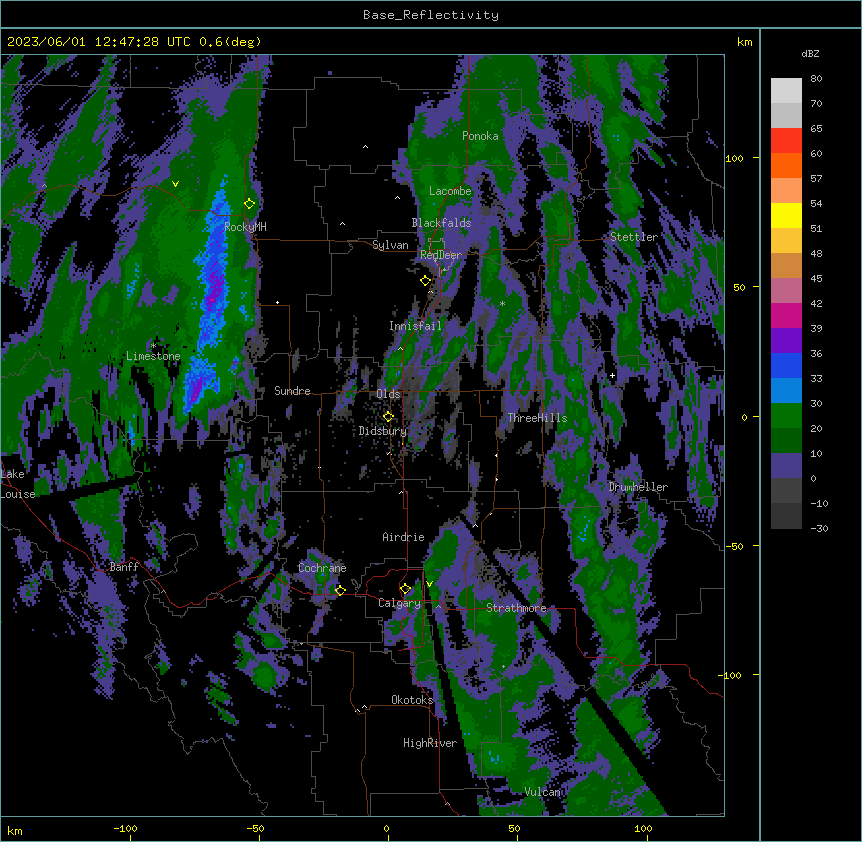
Task: Select the Didsbury label
Action: [x=383, y=431]
